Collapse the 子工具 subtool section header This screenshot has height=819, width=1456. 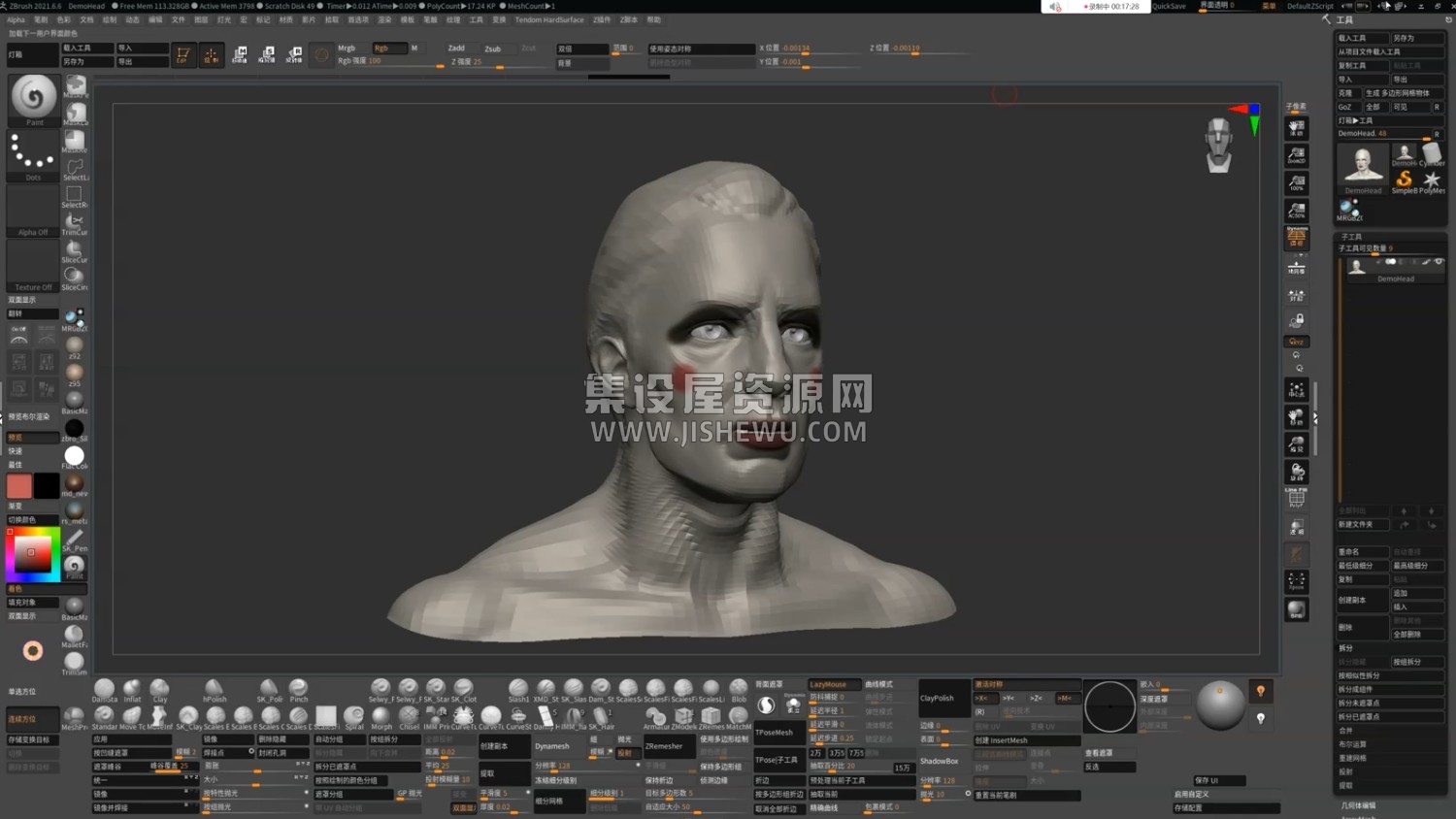point(1351,237)
